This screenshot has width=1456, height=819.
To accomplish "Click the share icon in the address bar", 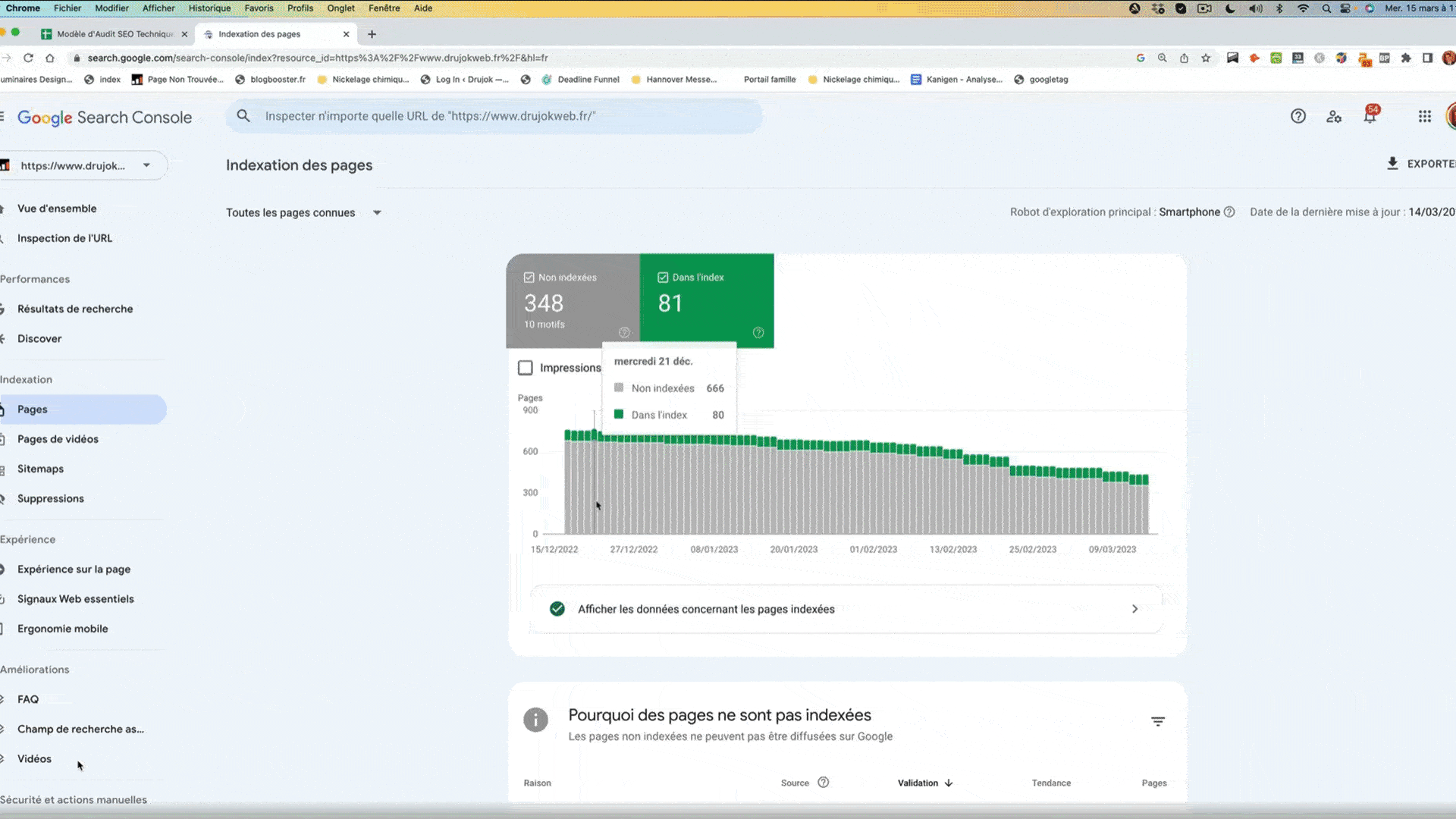I will (x=1184, y=58).
